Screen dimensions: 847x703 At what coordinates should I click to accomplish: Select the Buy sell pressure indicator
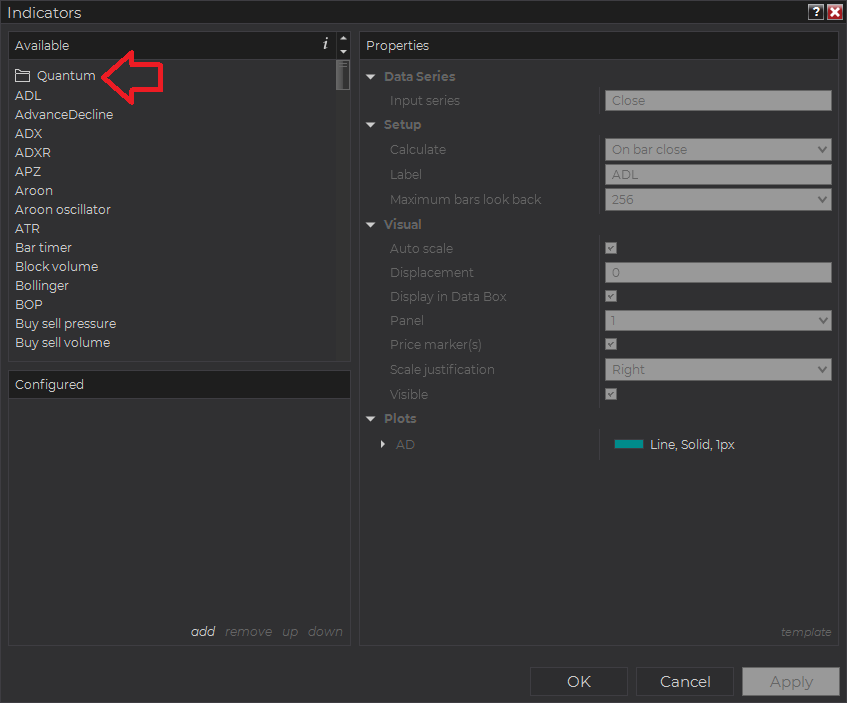tap(65, 324)
